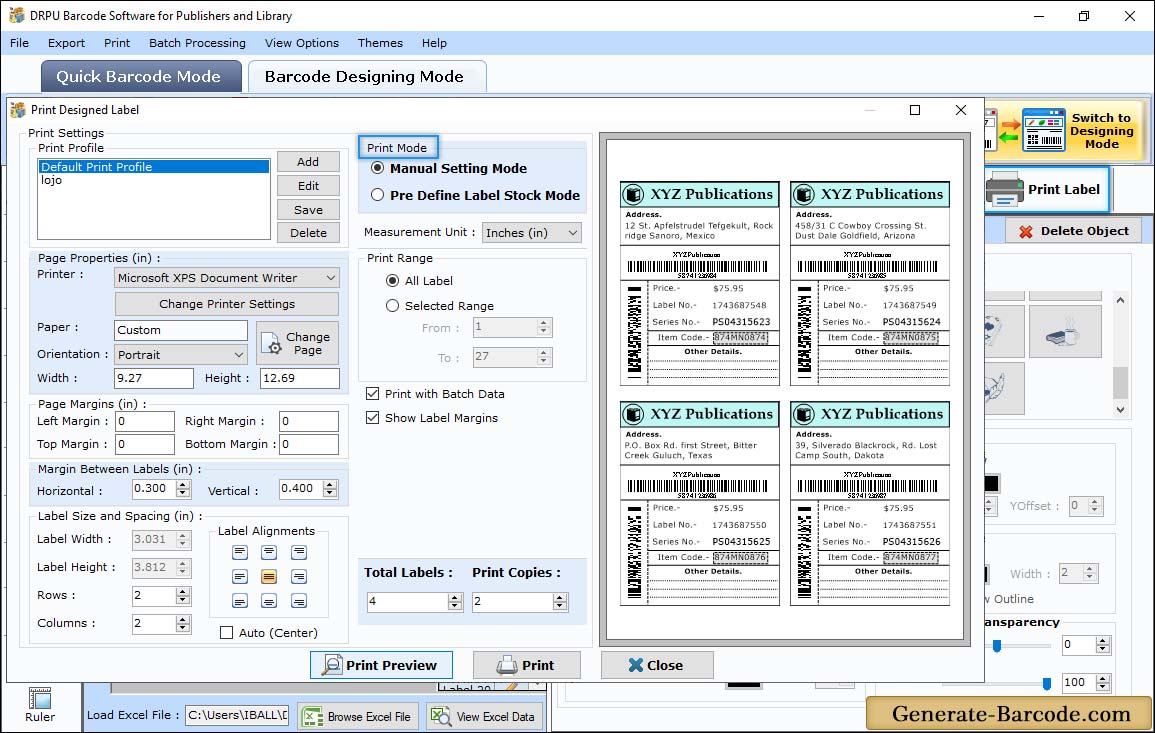This screenshot has width=1155, height=733.
Task: Open the Orientation dropdown
Action: point(180,354)
